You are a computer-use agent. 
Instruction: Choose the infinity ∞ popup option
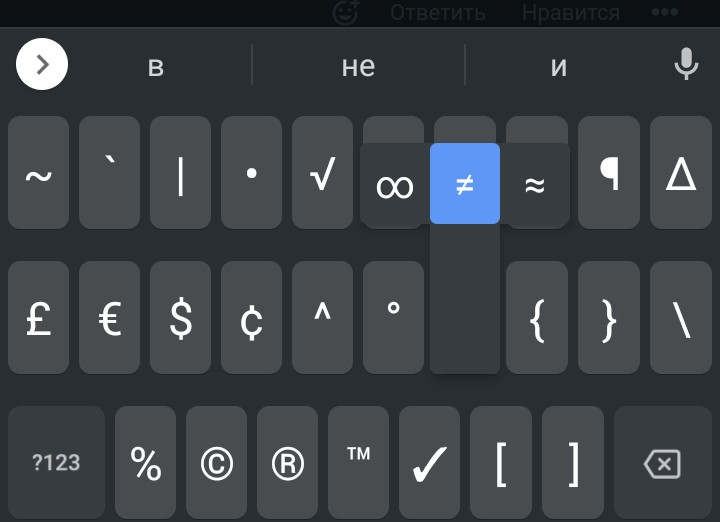[394, 185]
